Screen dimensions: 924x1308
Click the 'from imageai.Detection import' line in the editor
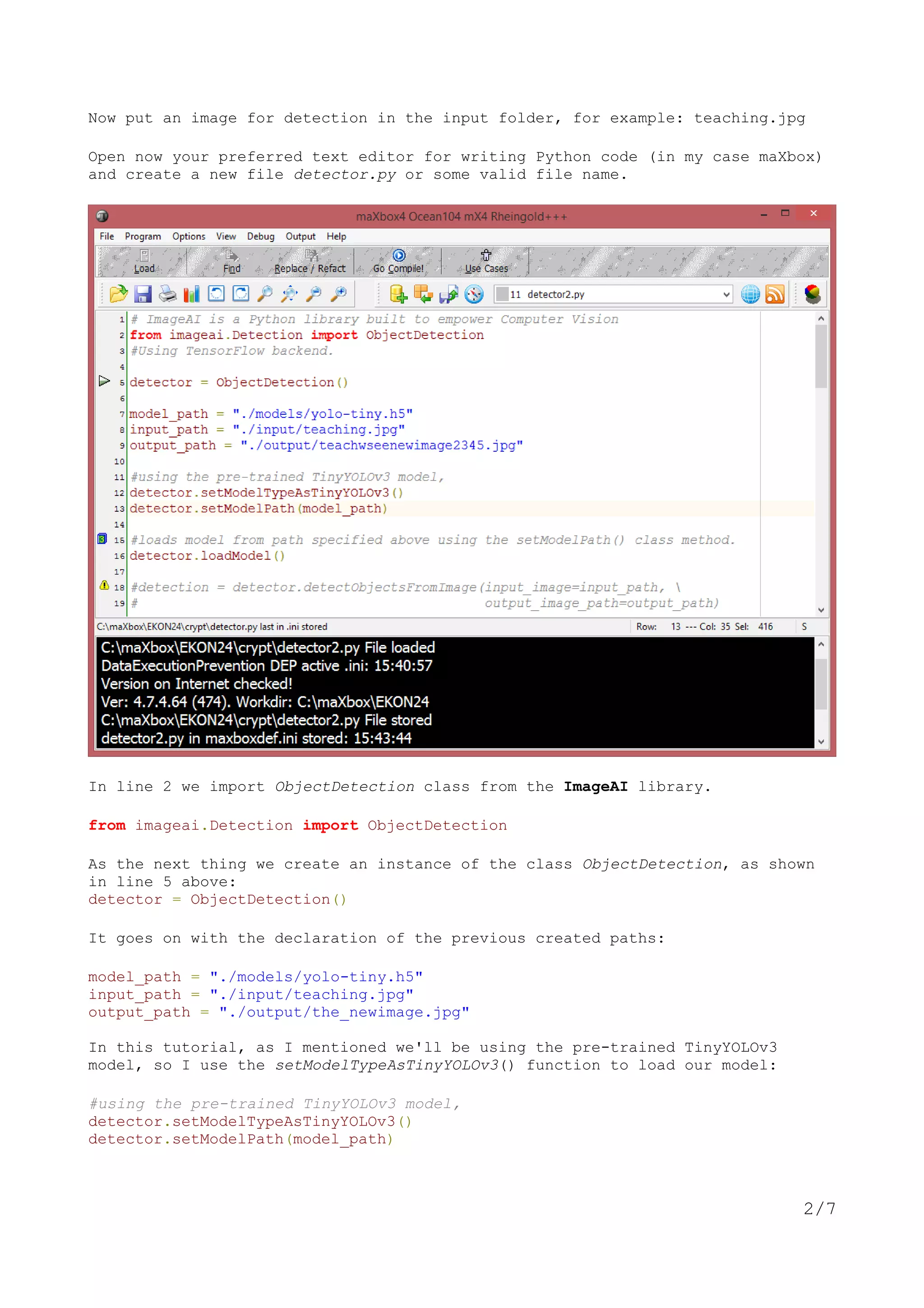point(306,335)
